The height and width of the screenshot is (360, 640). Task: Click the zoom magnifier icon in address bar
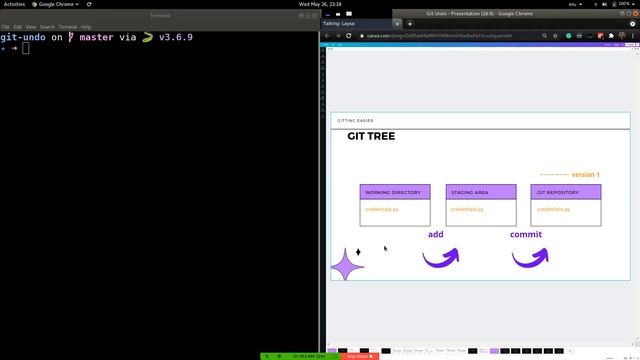(544, 36)
